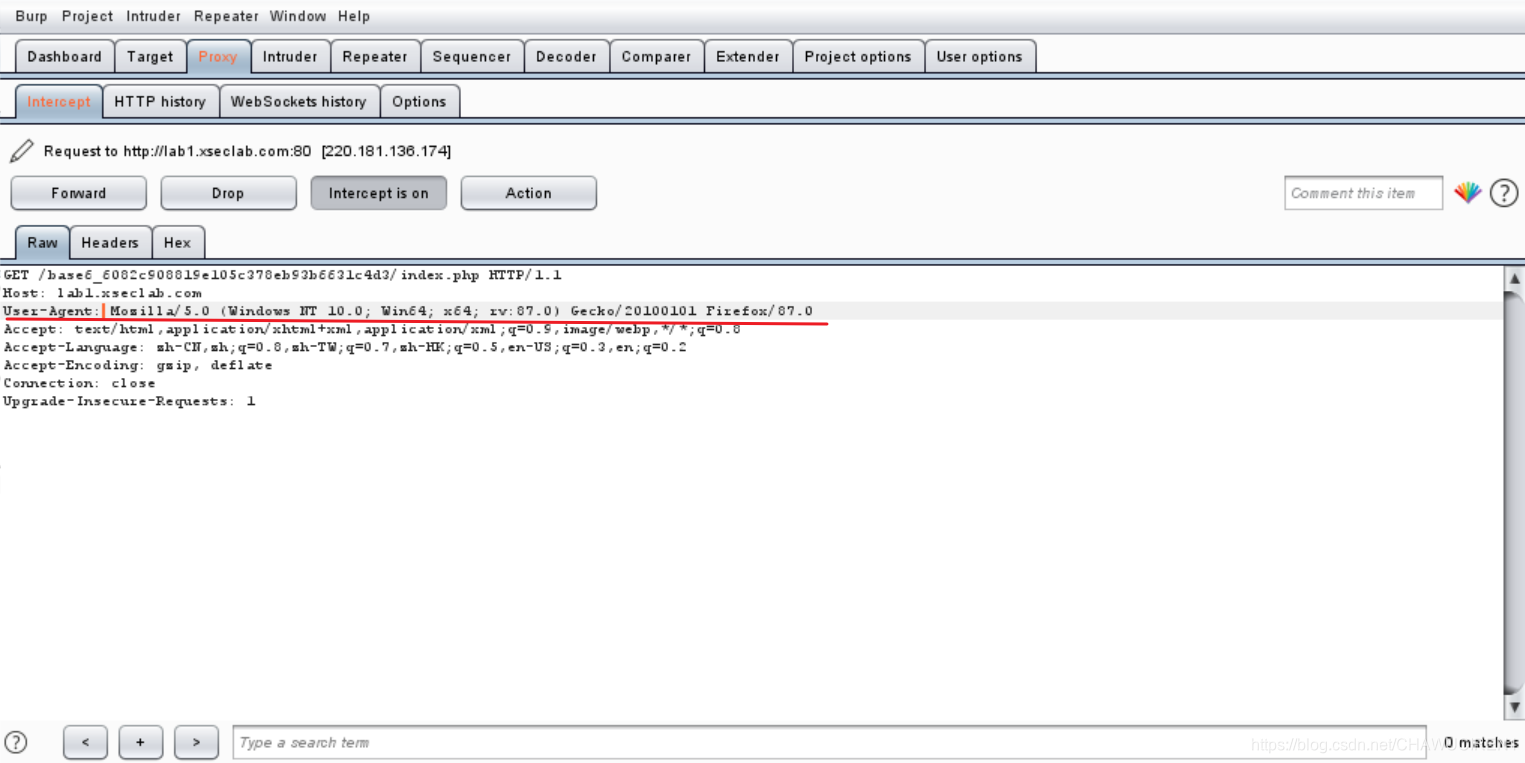
Task: Click the scrollbar down arrow
Action: (1514, 706)
